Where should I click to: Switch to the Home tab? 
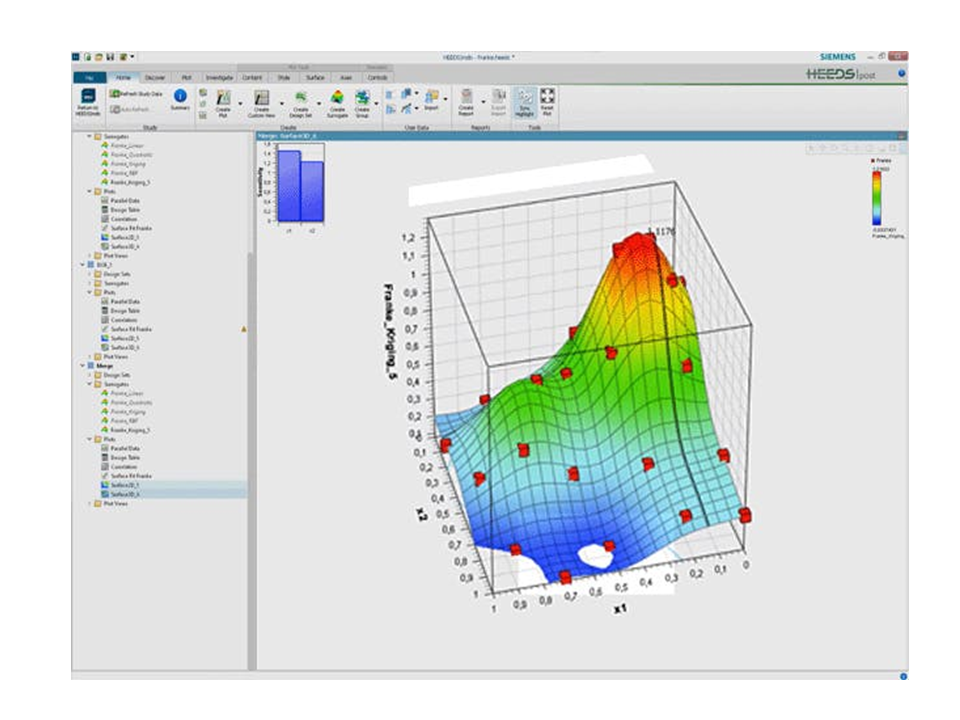[124, 78]
